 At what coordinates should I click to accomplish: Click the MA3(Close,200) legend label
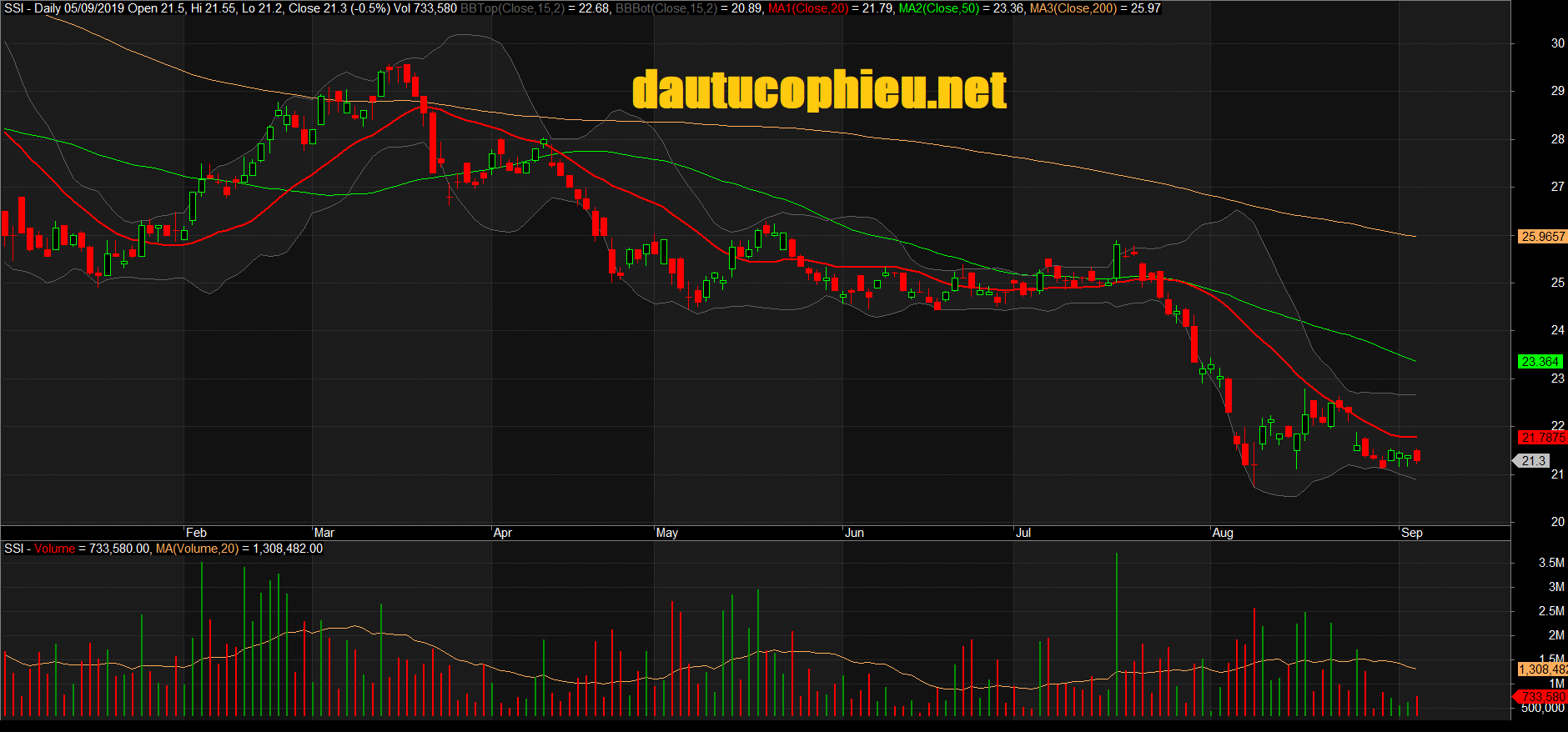(x=1073, y=8)
